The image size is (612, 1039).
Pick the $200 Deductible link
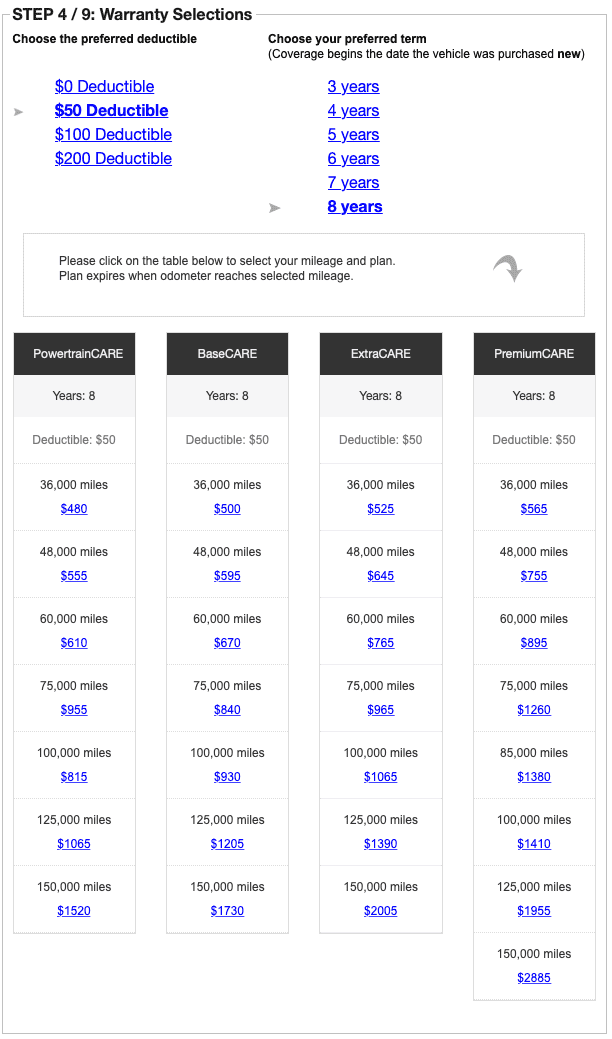113,159
